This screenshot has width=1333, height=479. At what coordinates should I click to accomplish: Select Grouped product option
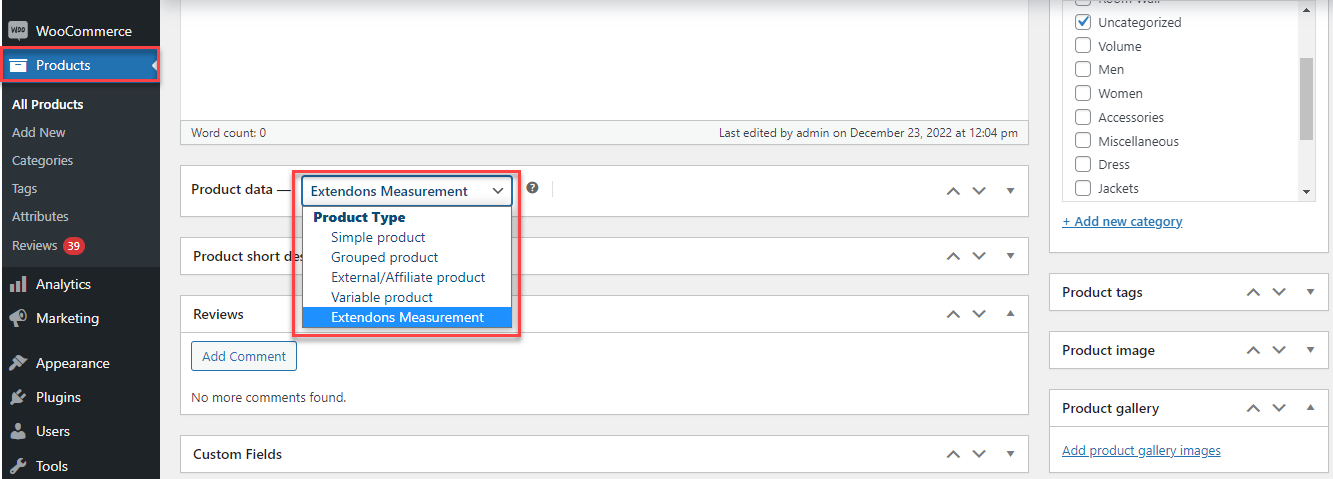407,257
